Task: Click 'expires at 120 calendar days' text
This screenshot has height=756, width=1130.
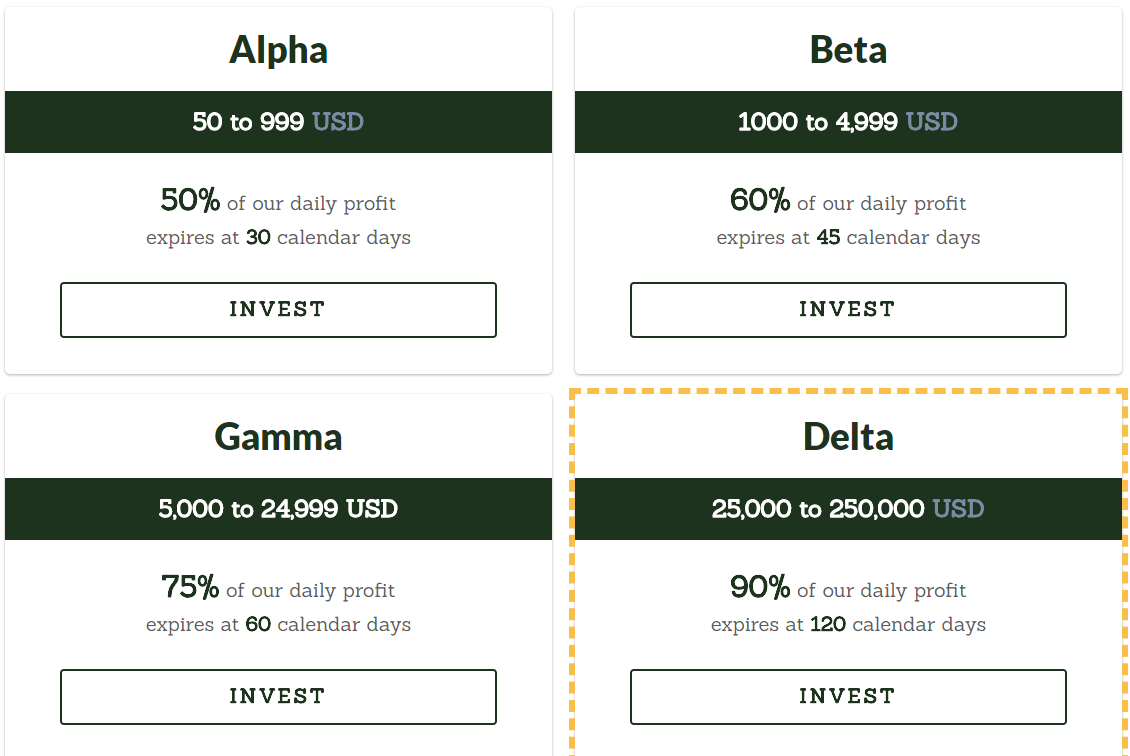Action: [x=848, y=625]
